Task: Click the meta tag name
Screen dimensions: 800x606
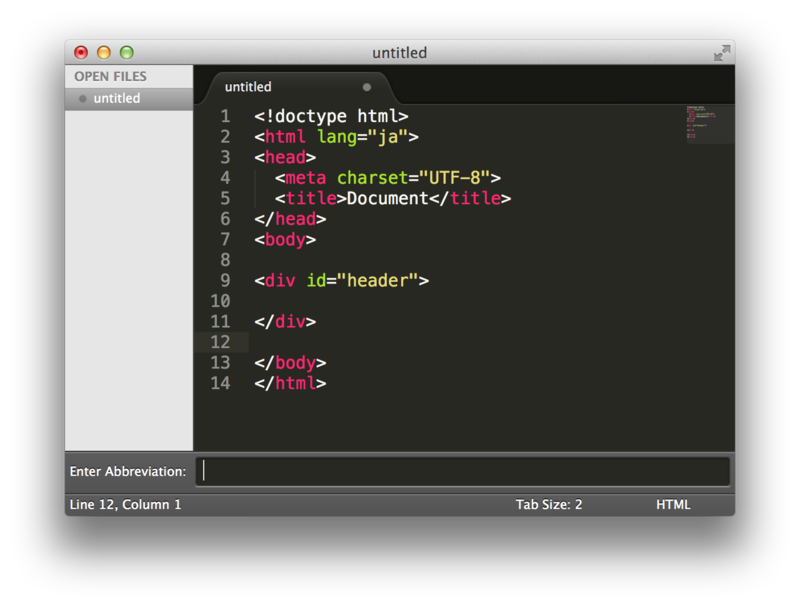Action: pyautogui.click(x=306, y=178)
